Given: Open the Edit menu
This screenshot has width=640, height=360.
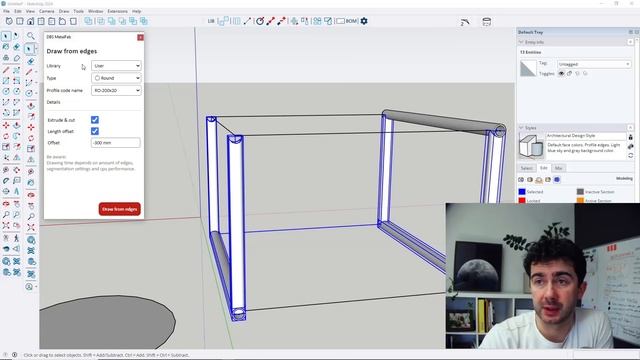Looking at the screenshot, I should point(18,11).
